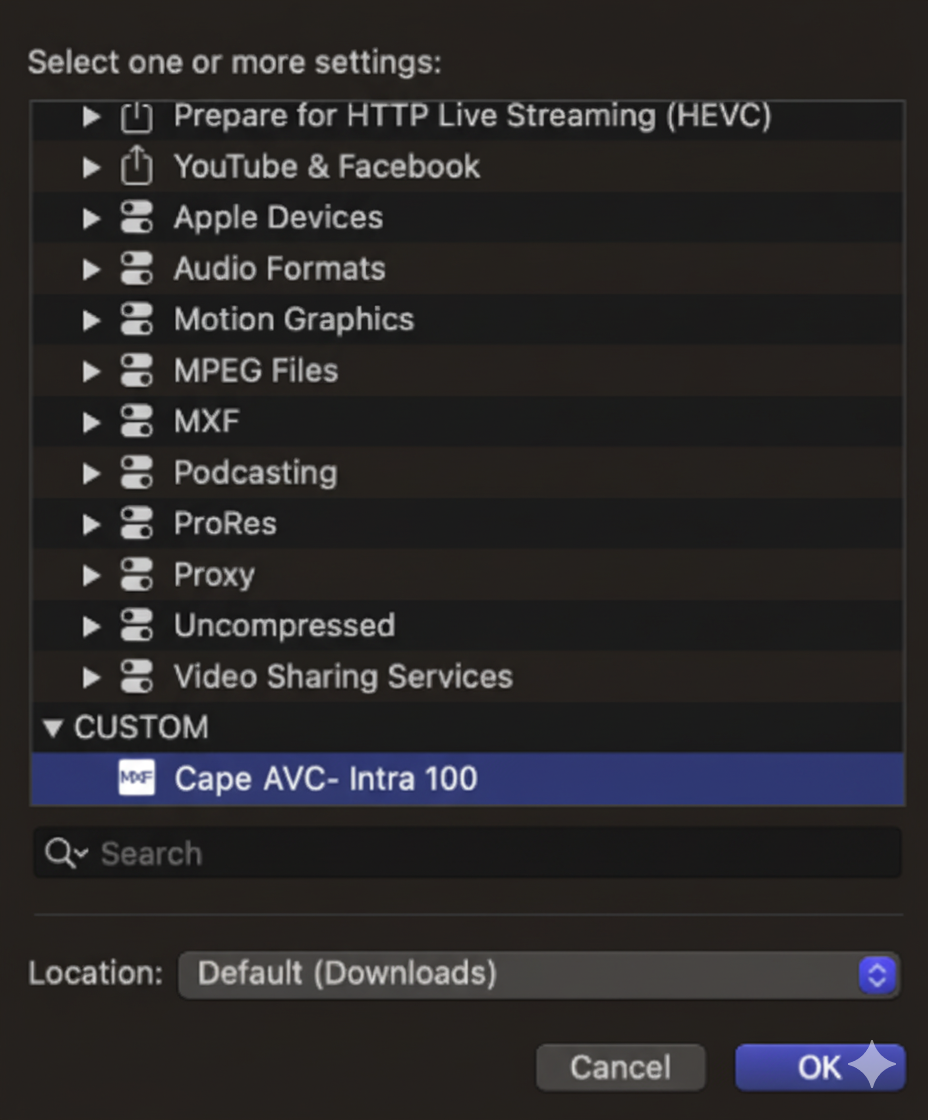
Task: Select the Cape AVC- Intra 100 preset
Action: pyautogui.click(x=325, y=779)
